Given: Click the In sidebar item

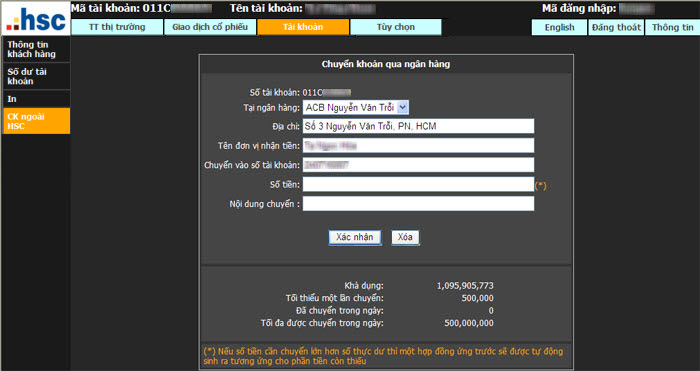Looking at the screenshot, I should [x=36, y=99].
